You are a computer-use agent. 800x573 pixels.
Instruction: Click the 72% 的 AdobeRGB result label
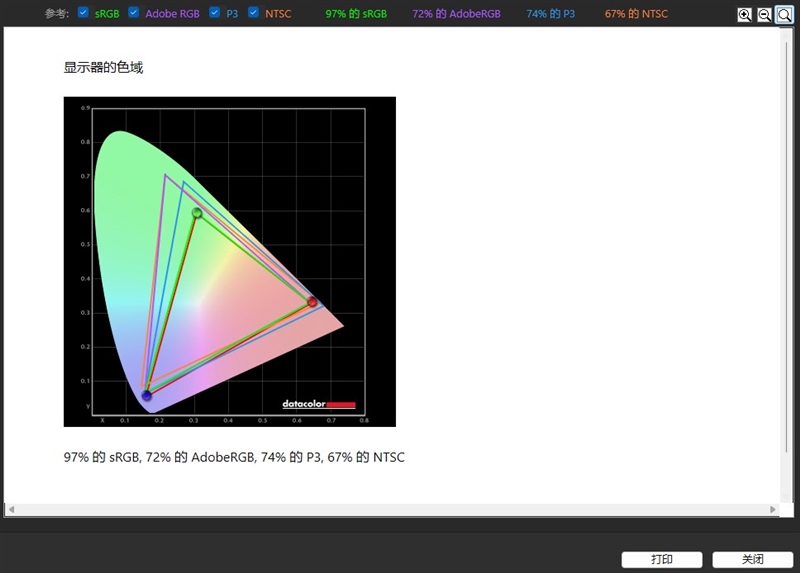click(x=456, y=14)
